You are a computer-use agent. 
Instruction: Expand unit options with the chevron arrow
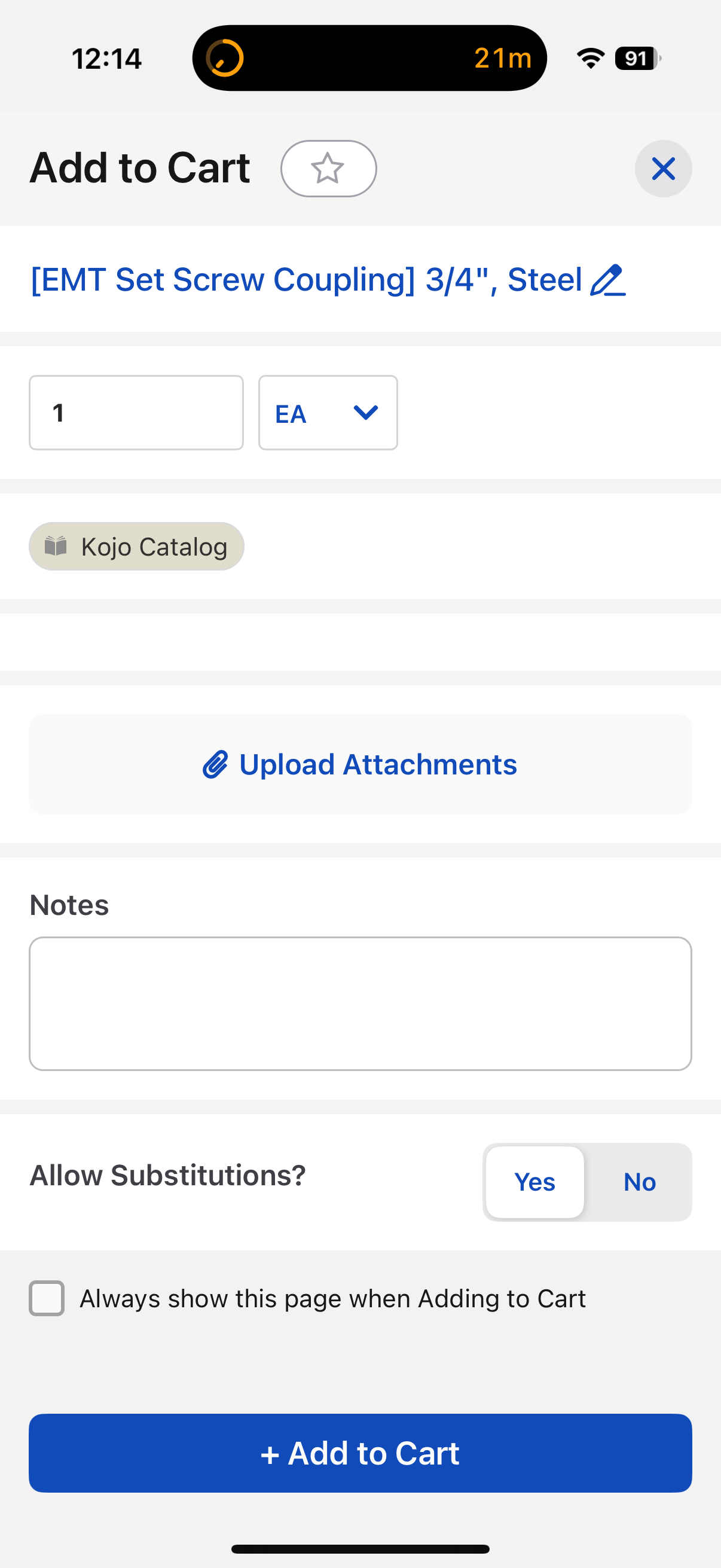point(366,413)
